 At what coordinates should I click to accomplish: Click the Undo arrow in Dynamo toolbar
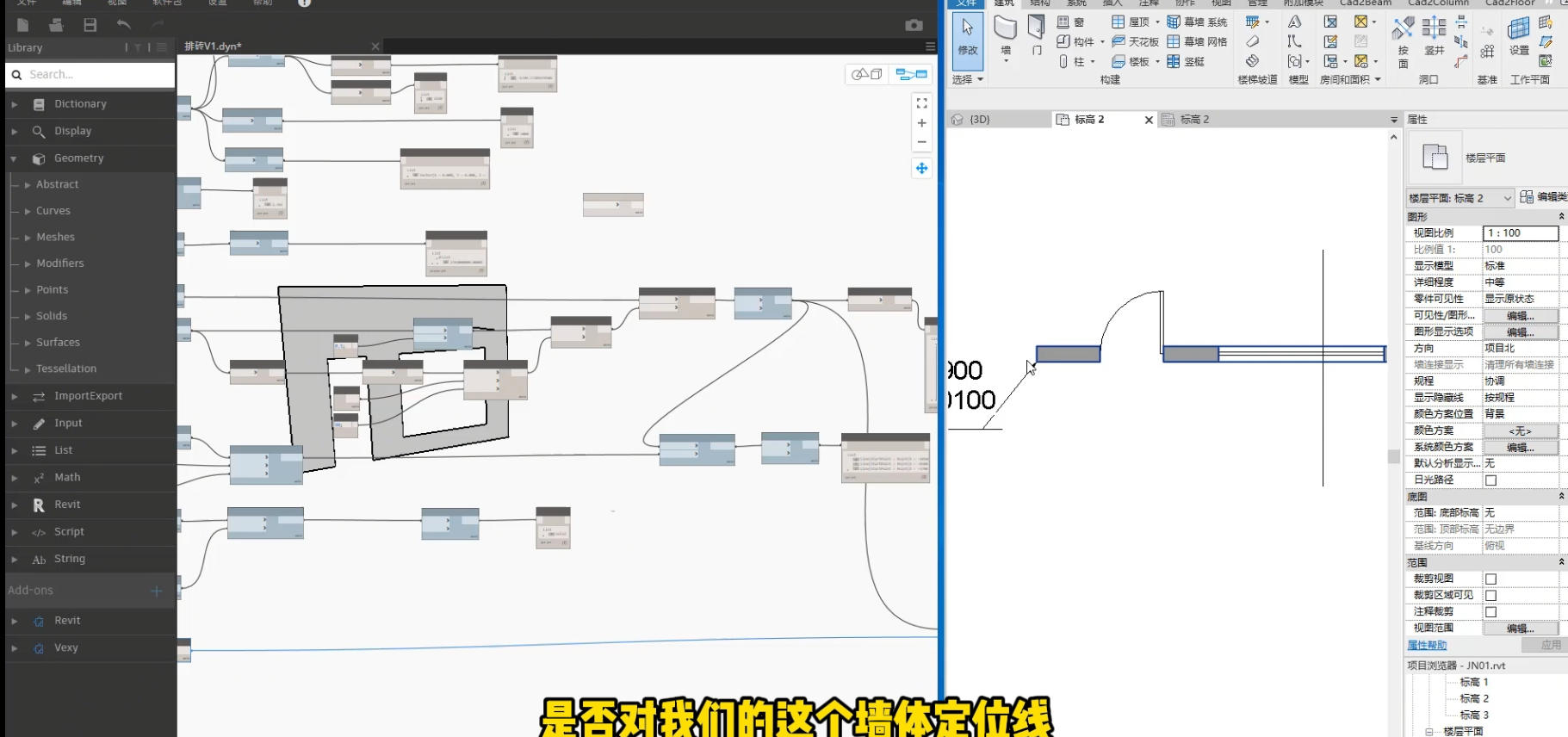point(124,25)
